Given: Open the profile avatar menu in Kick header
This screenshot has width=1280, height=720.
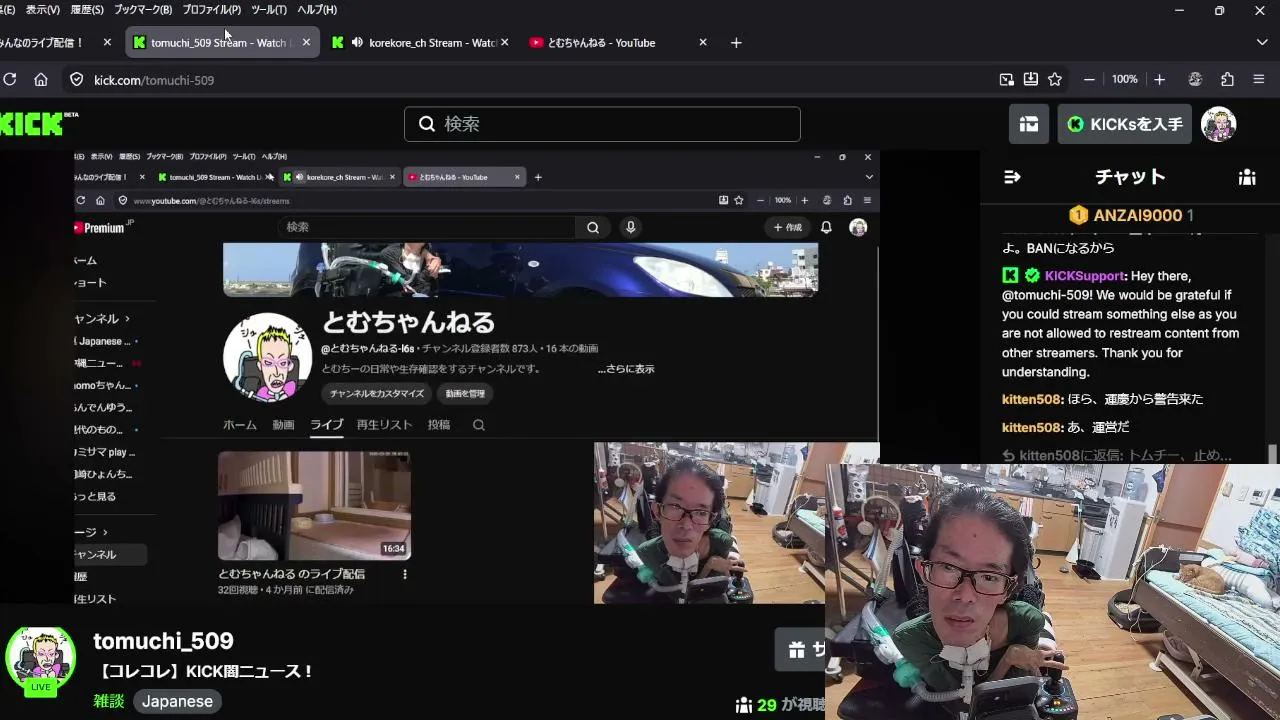Looking at the screenshot, I should click(x=1218, y=124).
